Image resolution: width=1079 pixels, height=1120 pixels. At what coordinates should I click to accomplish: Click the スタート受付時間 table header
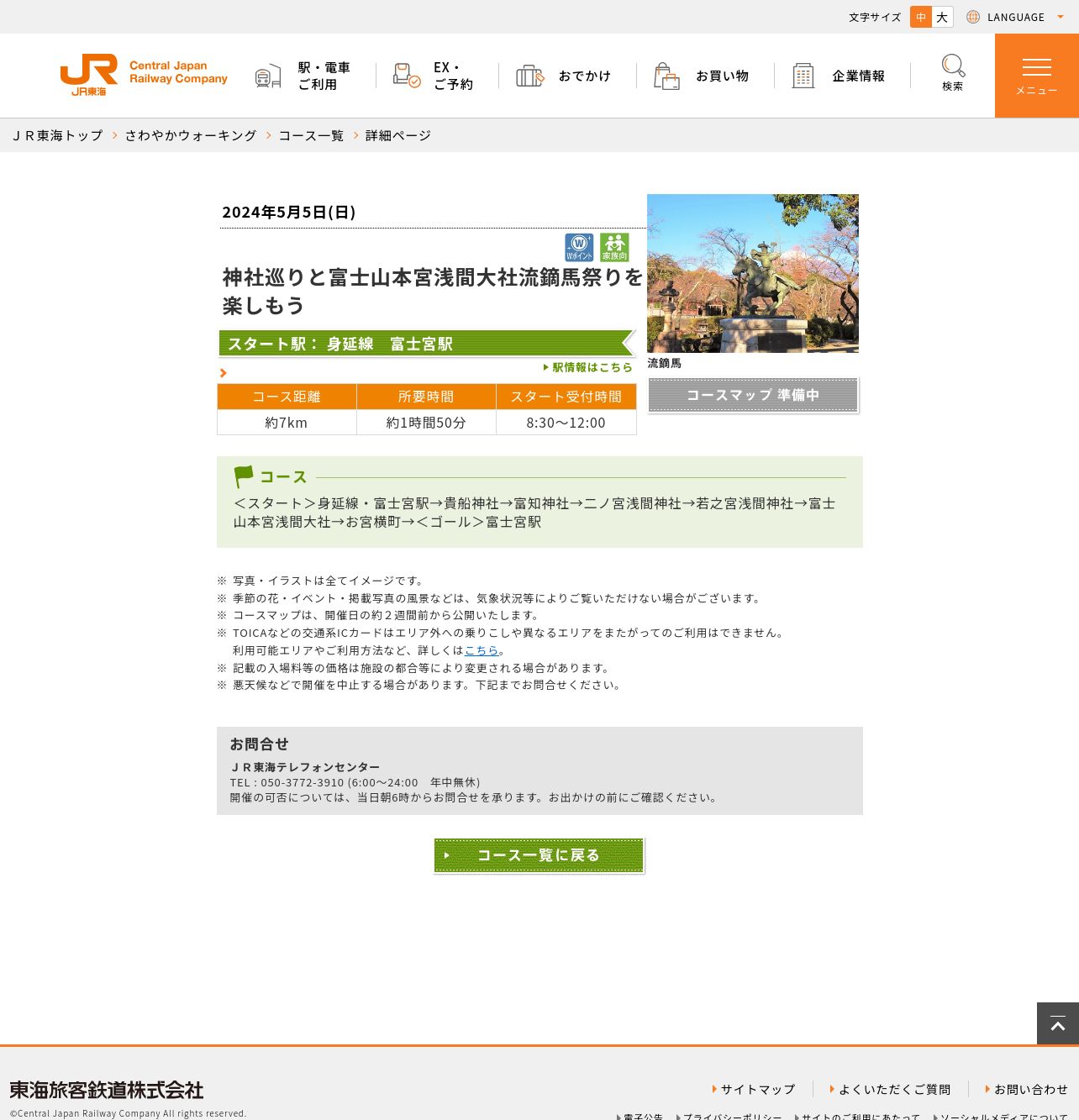pyautogui.click(x=566, y=397)
